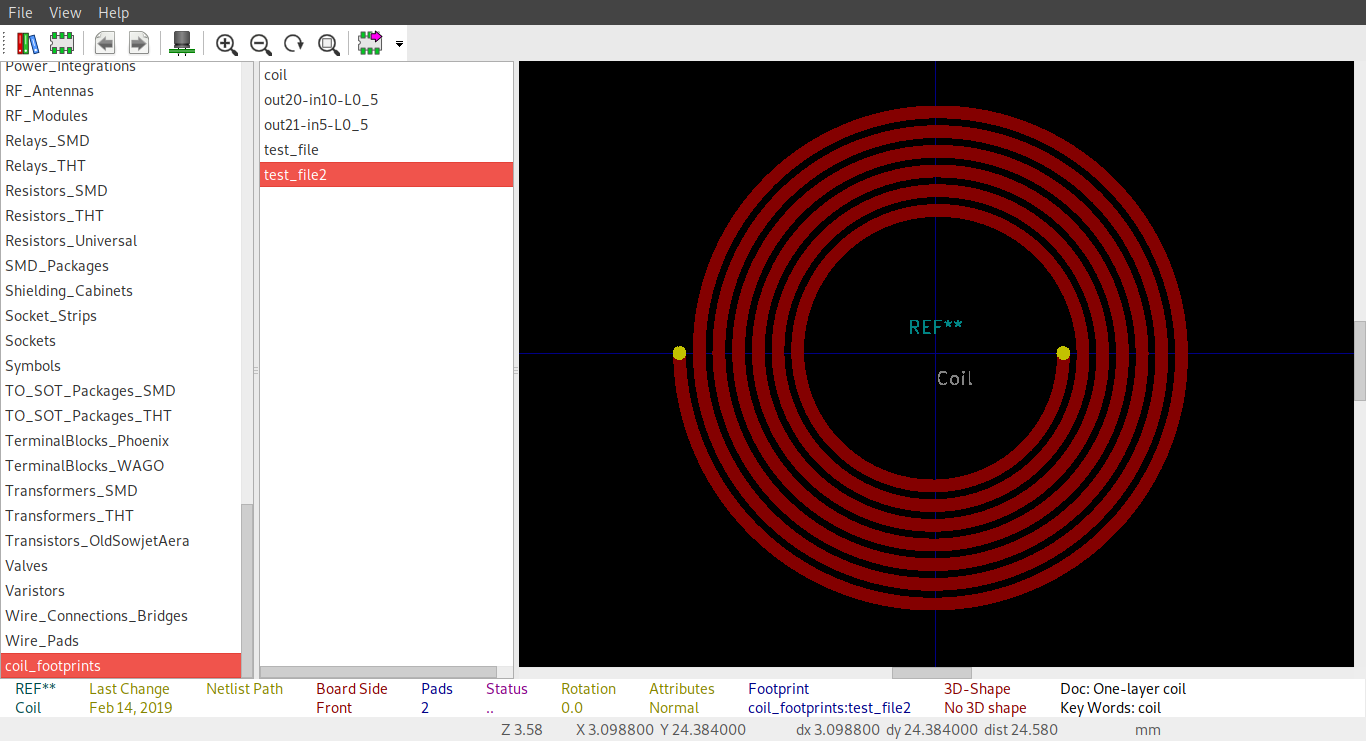
Task: Expand the toolbar overflow dropdown arrow
Action: pyautogui.click(x=400, y=44)
